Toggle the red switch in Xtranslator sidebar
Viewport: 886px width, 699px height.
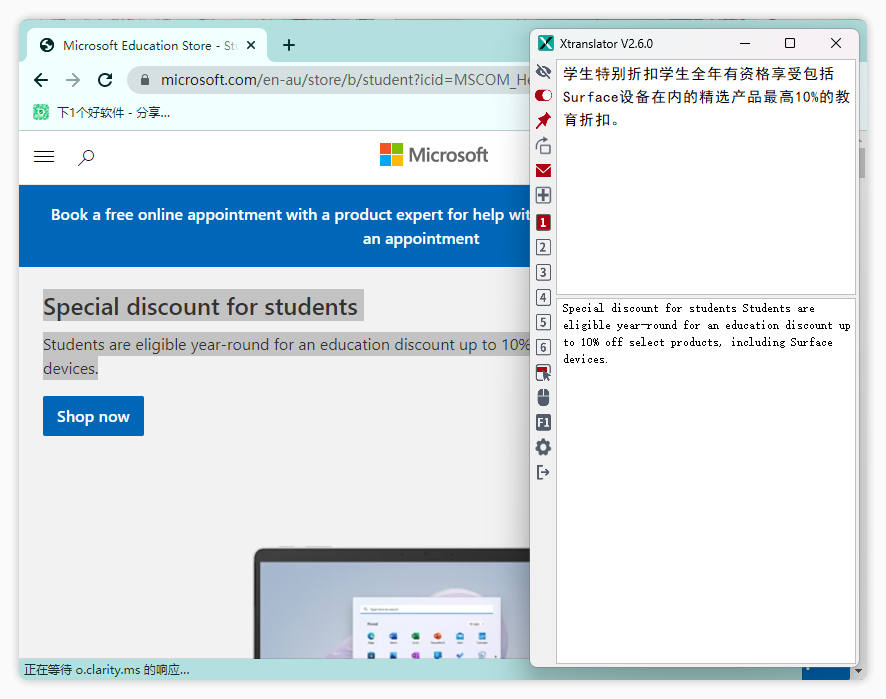click(x=543, y=95)
